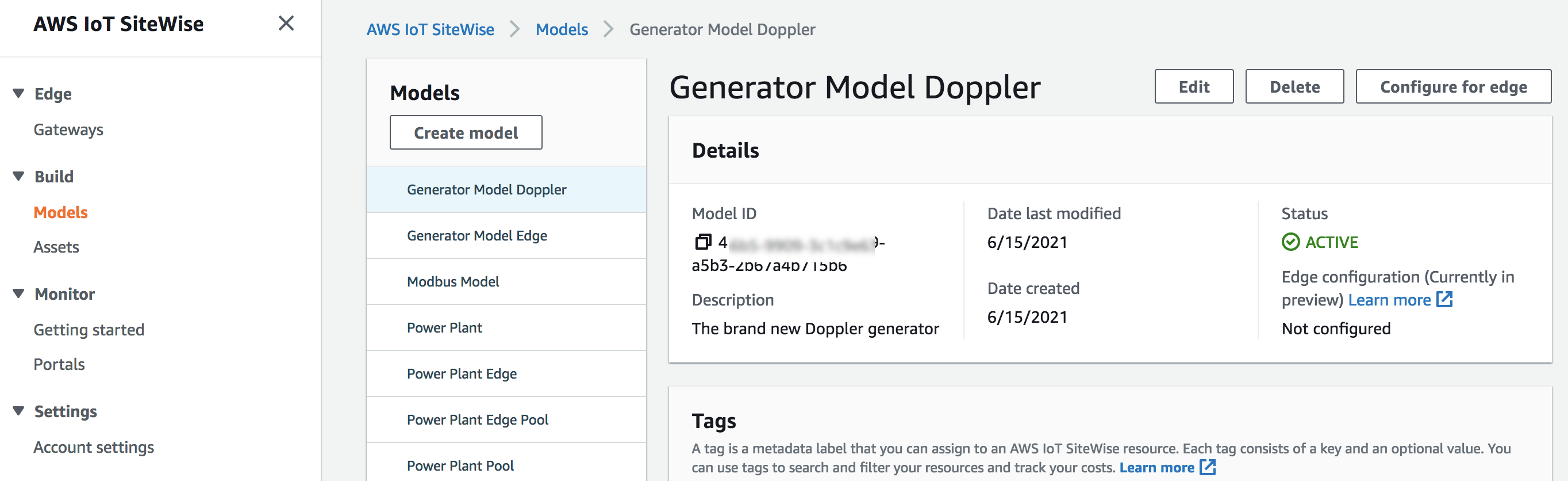Select Generator Model Doppler in models list
This screenshot has width=1568, height=481.
pyautogui.click(x=506, y=190)
